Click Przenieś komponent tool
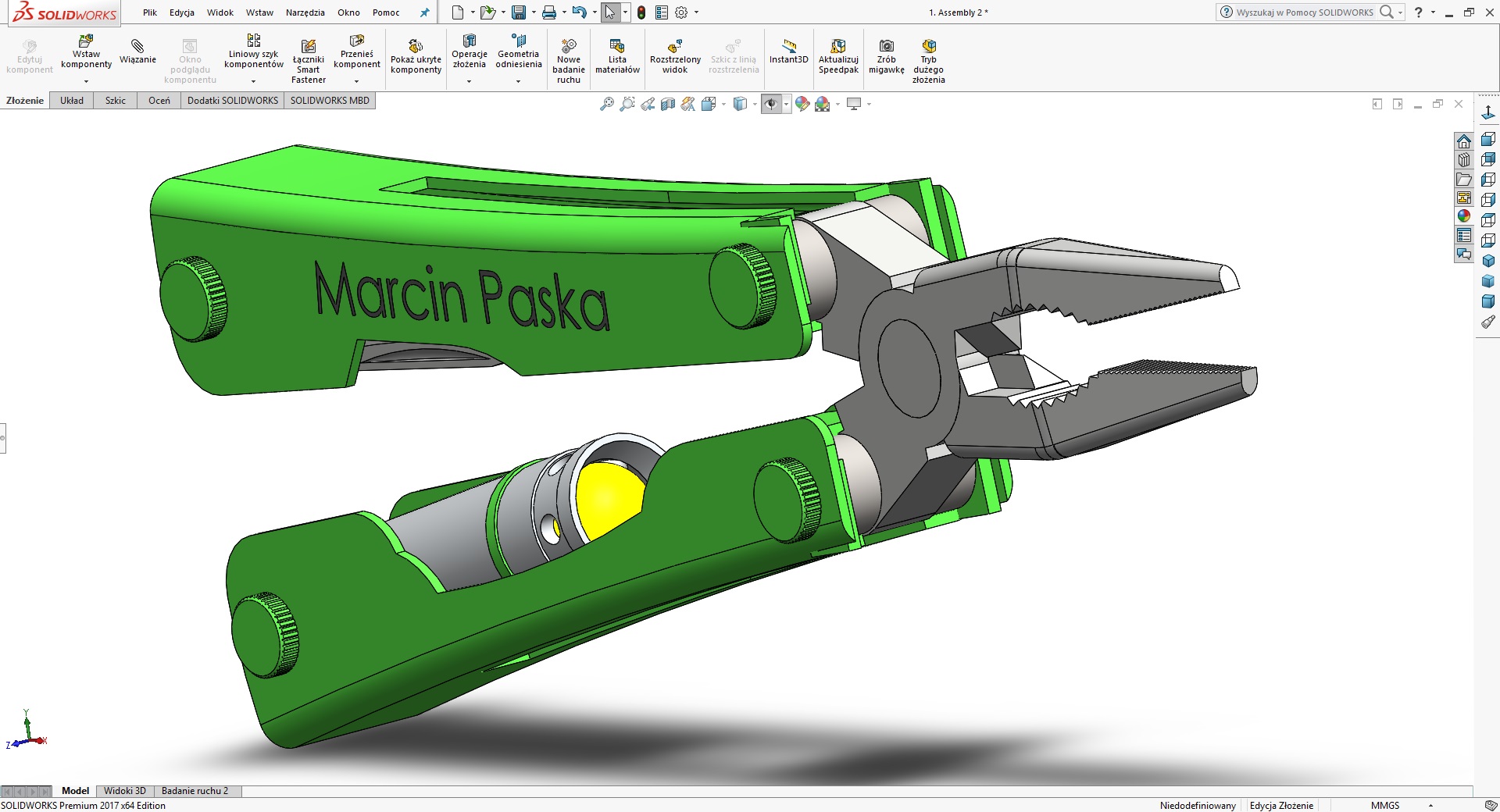1500x812 pixels. click(x=357, y=53)
